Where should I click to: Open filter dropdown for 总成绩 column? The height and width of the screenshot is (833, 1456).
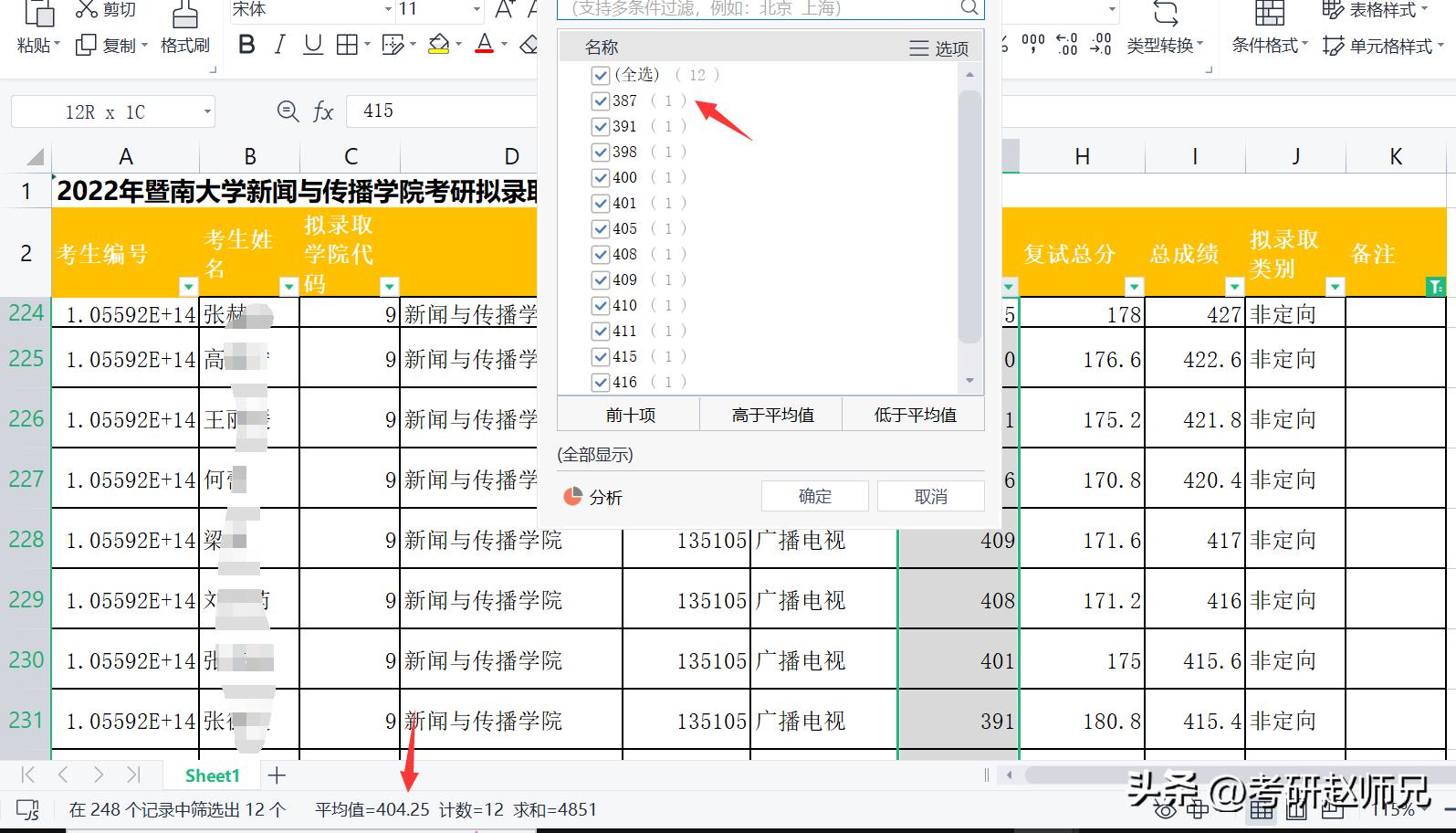click(1234, 287)
